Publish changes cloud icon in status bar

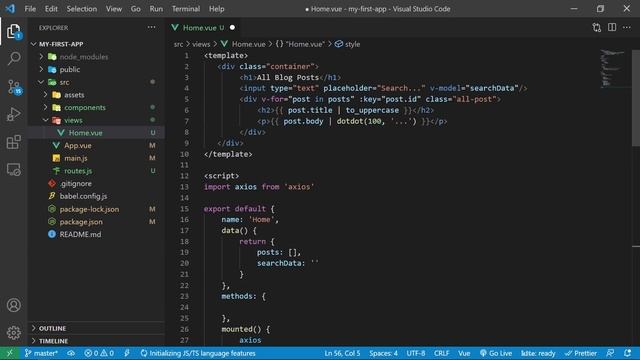click(71, 353)
